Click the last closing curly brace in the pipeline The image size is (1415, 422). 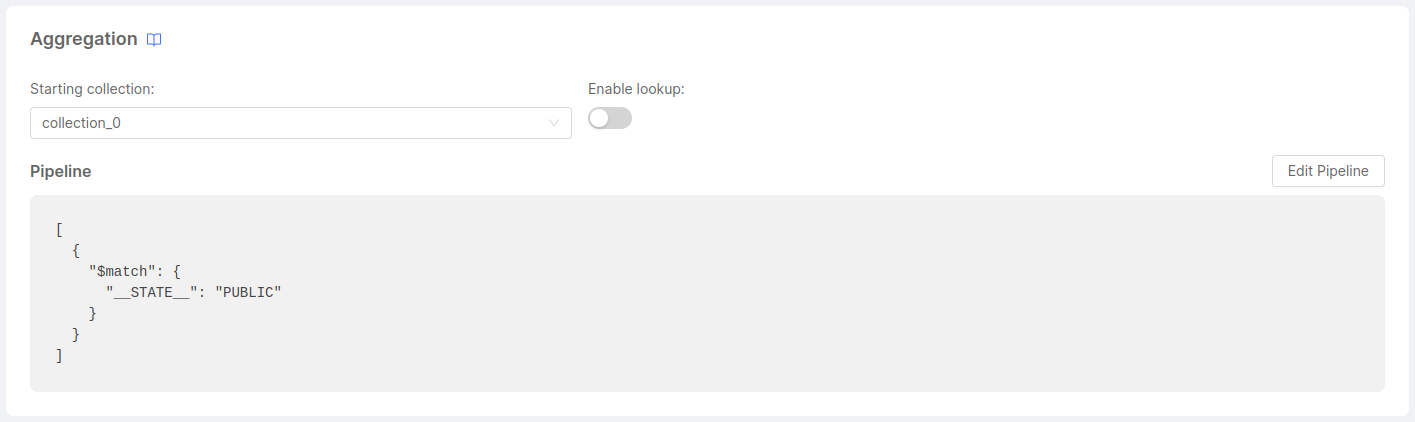[76, 334]
